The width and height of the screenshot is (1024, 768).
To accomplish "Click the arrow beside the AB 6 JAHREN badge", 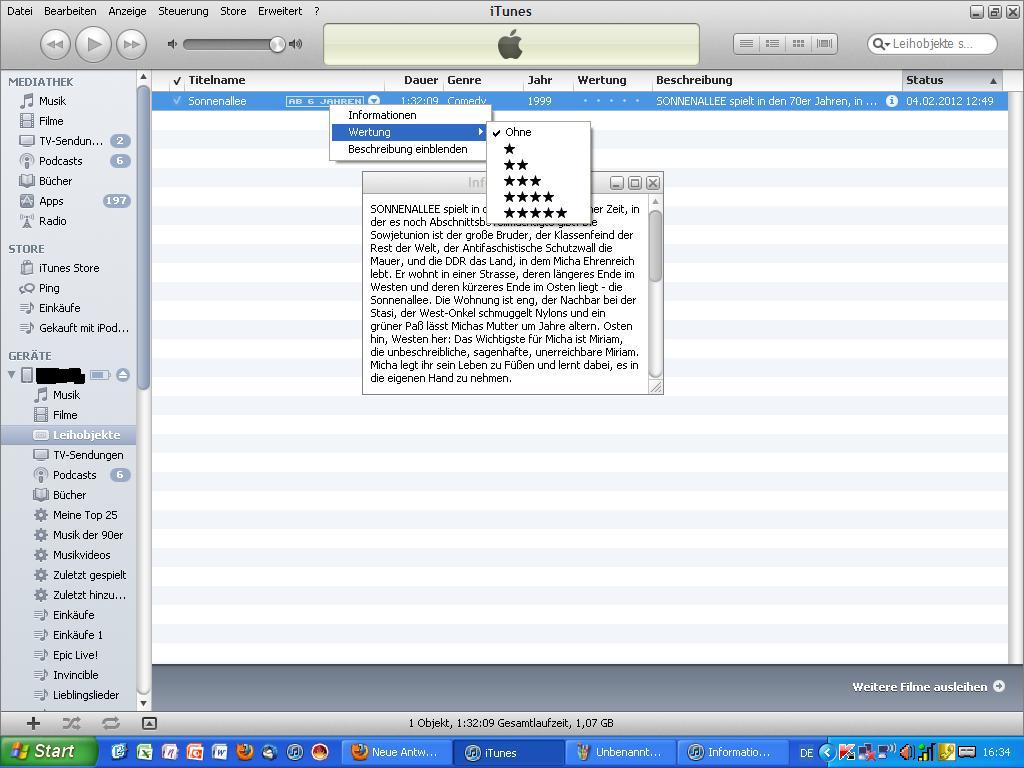I will [x=374, y=101].
